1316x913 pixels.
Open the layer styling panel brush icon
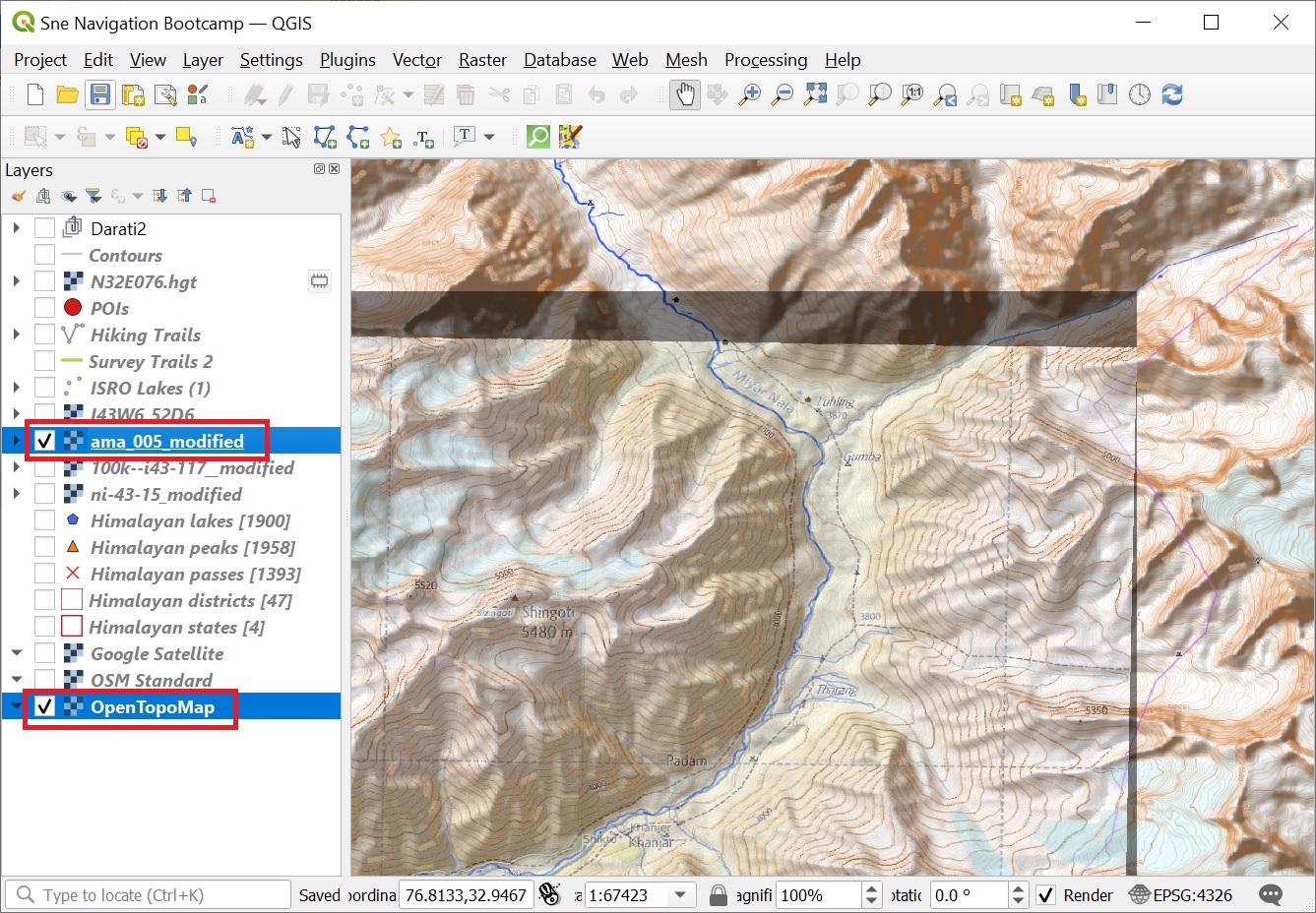coord(18,196)
